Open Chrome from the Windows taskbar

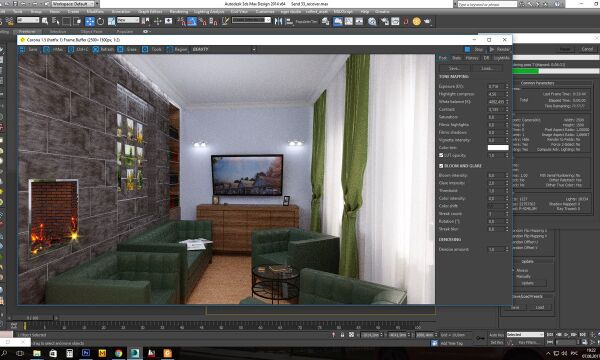118,353
